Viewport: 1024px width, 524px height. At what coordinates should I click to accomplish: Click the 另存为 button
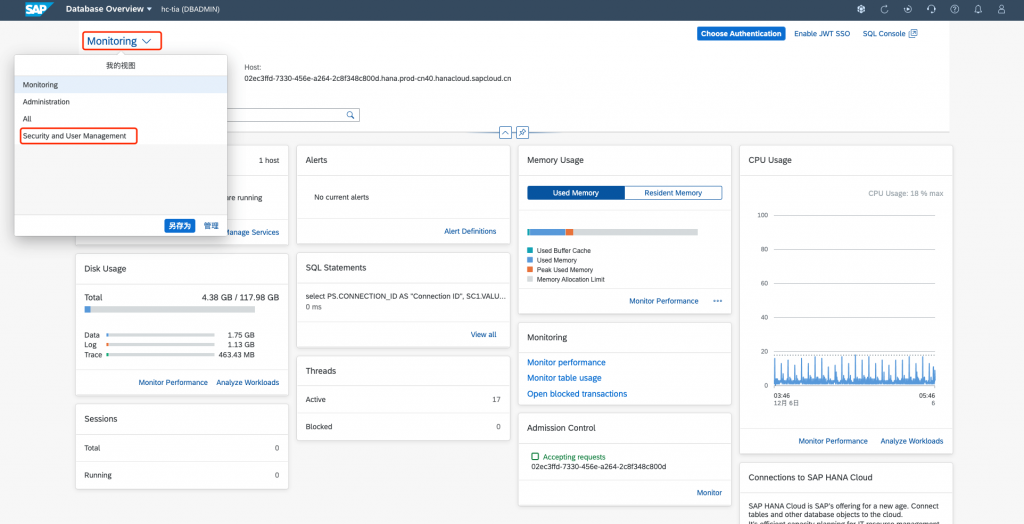180,225
